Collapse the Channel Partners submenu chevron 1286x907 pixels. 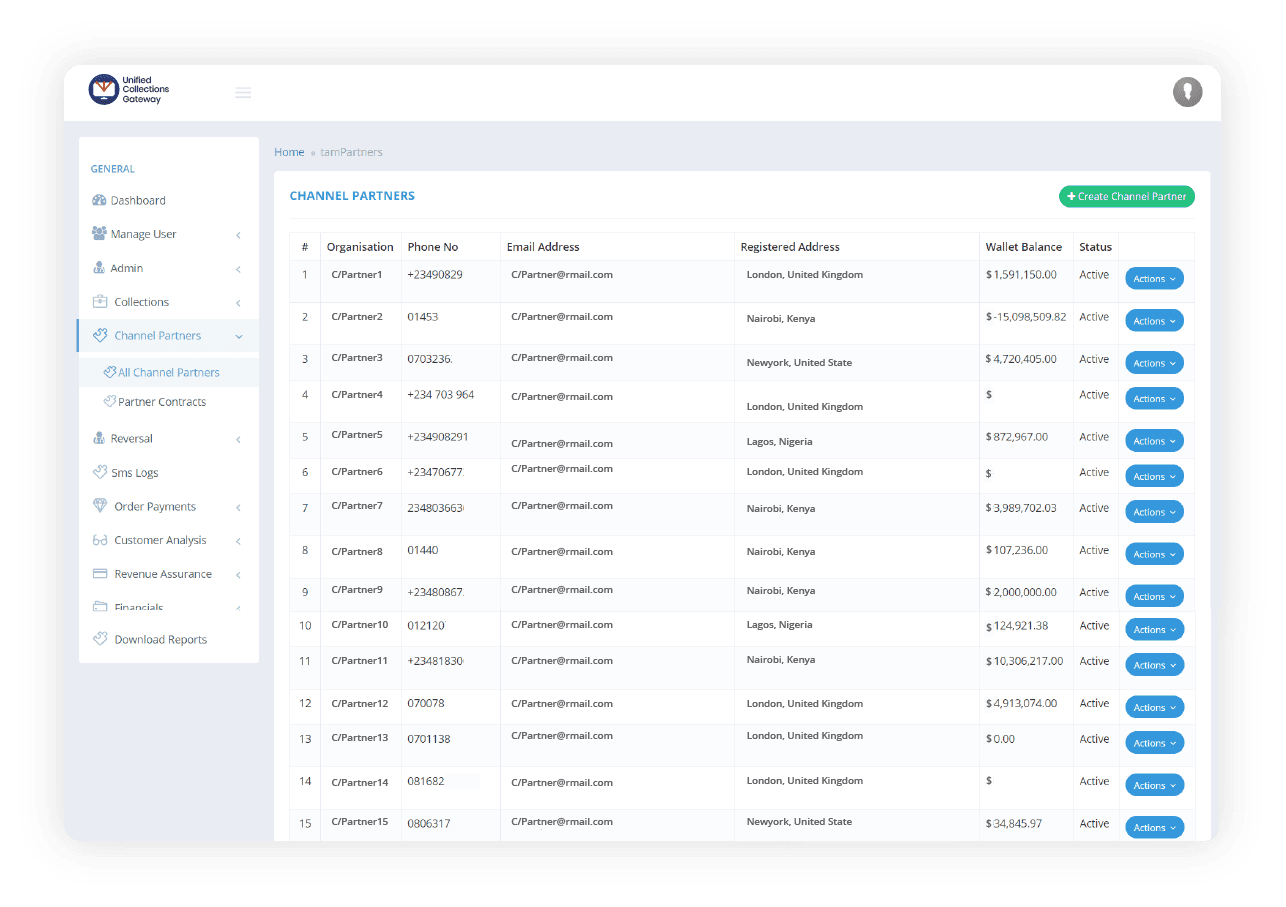pyautogui.click(x=238, y=337)
